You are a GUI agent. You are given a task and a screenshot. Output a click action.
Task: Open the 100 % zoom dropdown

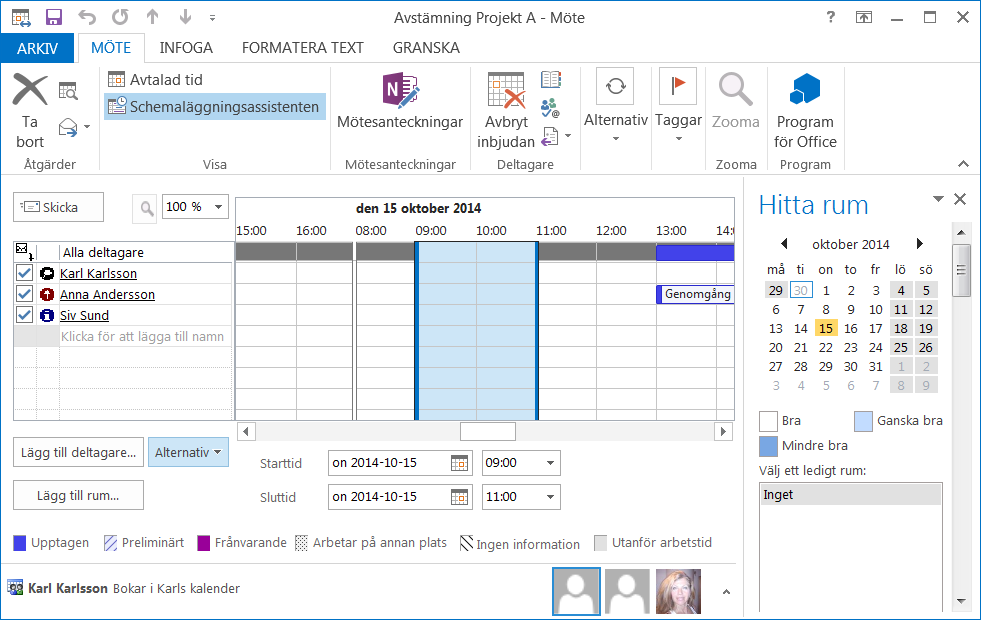pos(218,207)
